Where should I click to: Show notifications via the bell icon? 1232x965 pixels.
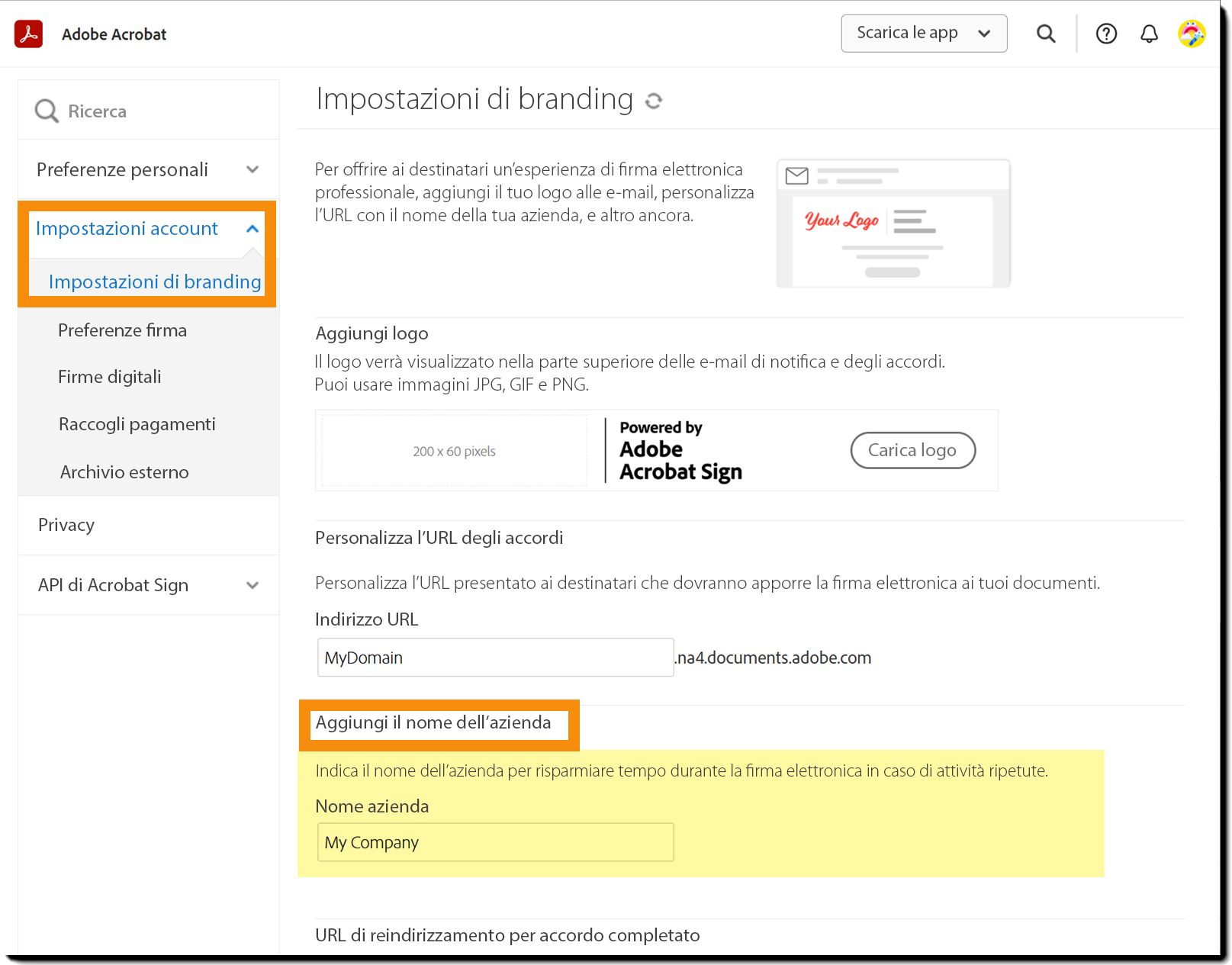[x=1149, y=34]
